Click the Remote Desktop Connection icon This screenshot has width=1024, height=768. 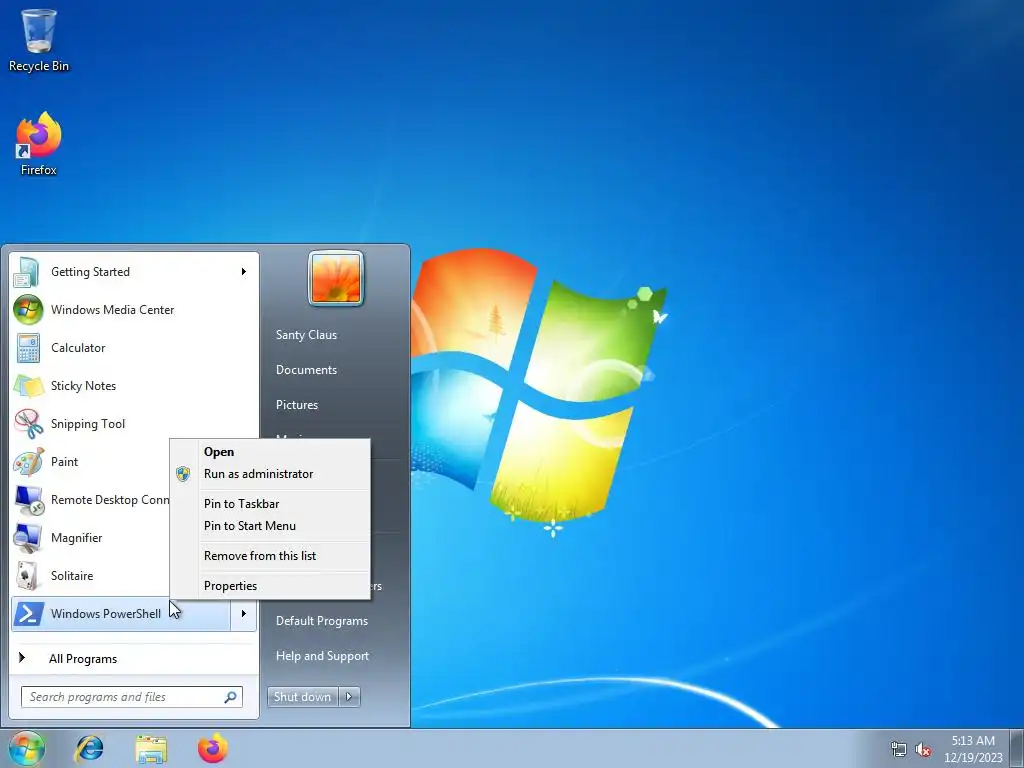coord(28,500)
